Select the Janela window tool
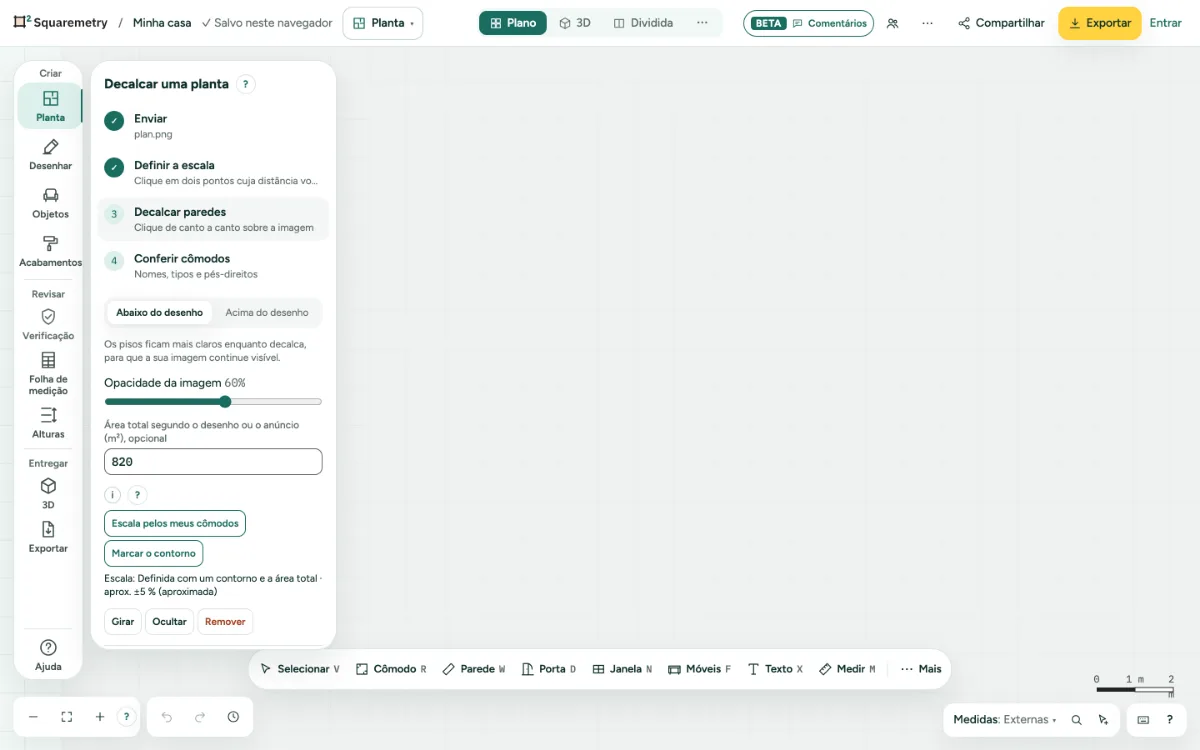This screenshot has height=750, width=1200. 622,669
